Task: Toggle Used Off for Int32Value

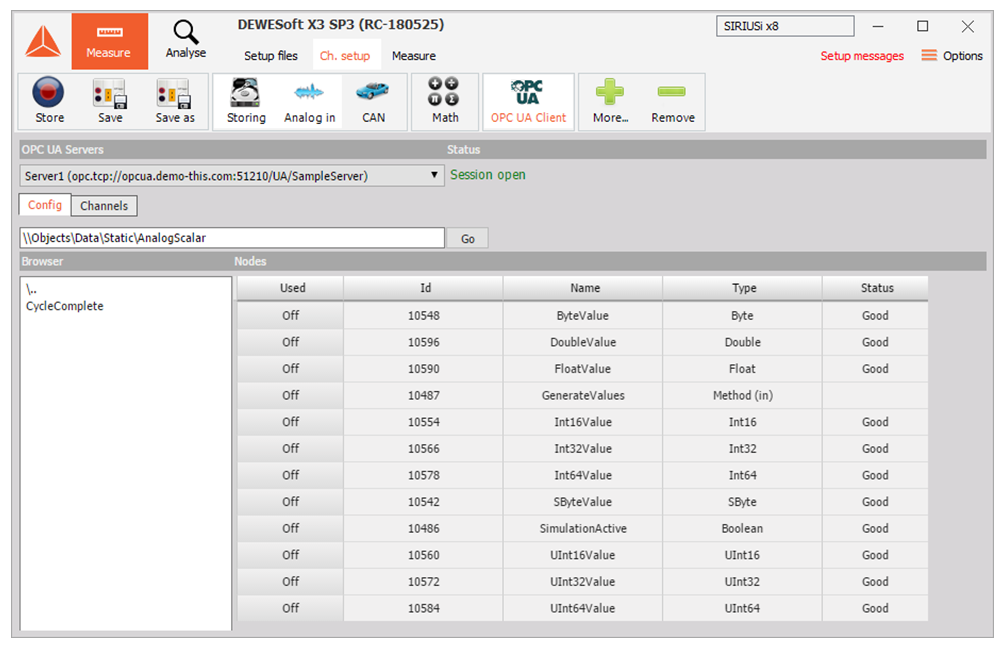Action: point(290,448)
